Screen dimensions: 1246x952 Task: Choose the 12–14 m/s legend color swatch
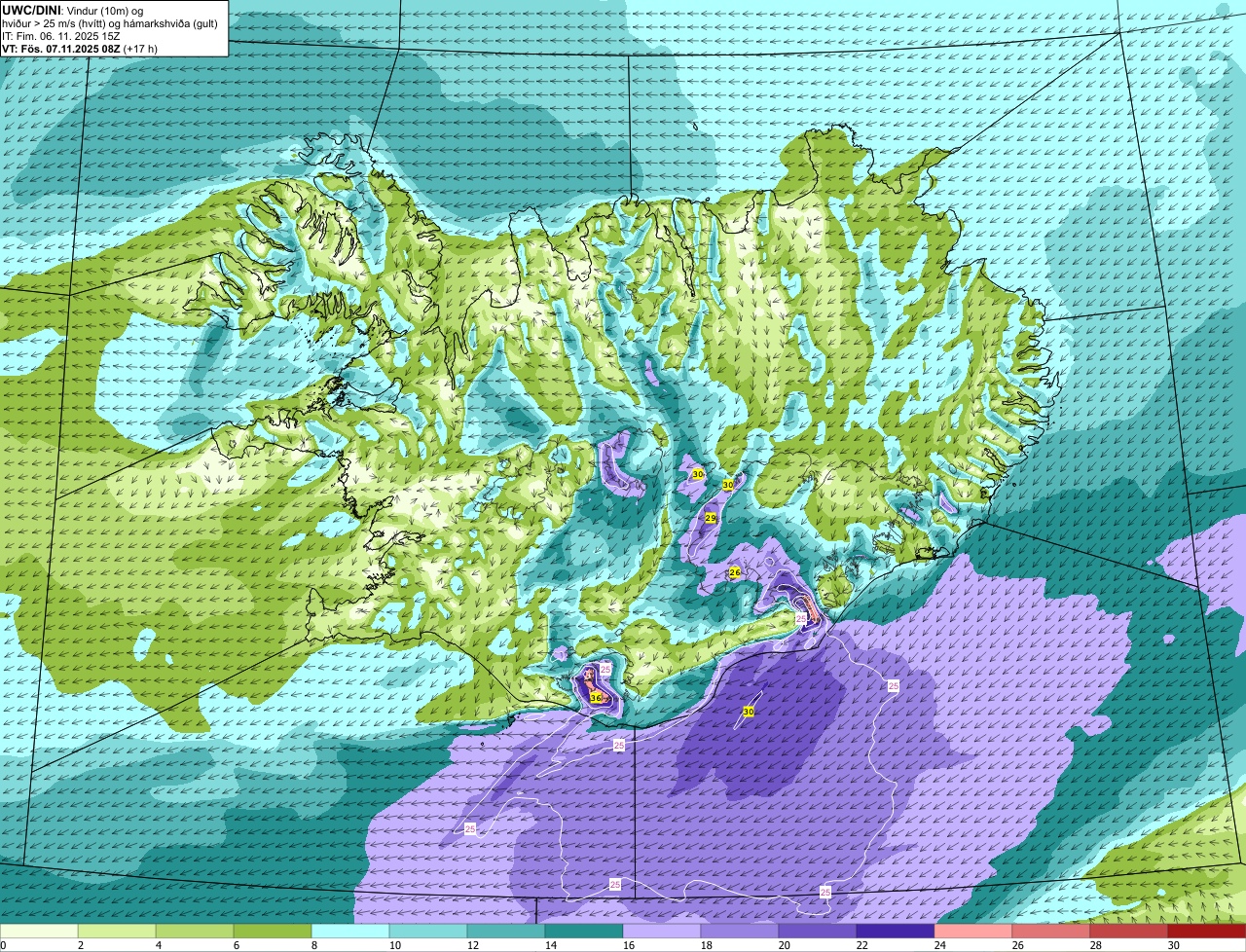point(506,932)
